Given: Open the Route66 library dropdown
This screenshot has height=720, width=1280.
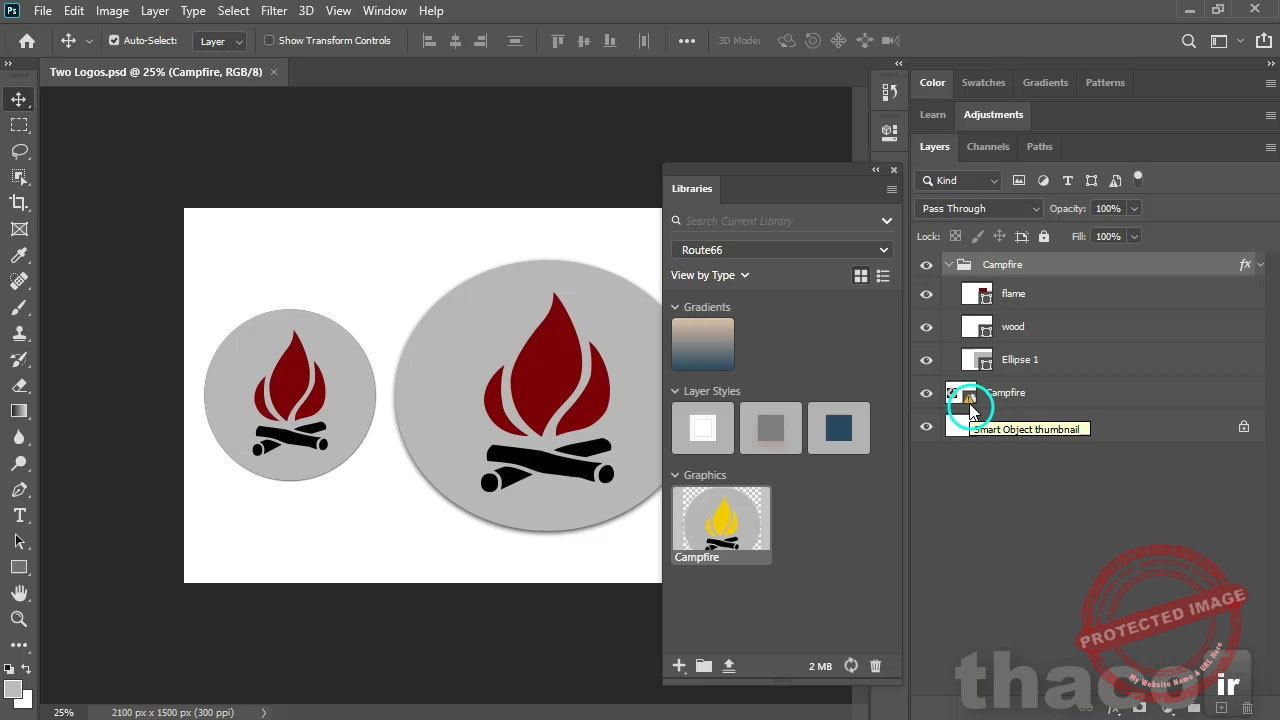Looking at the screenshot, I should tap(782, 250).
